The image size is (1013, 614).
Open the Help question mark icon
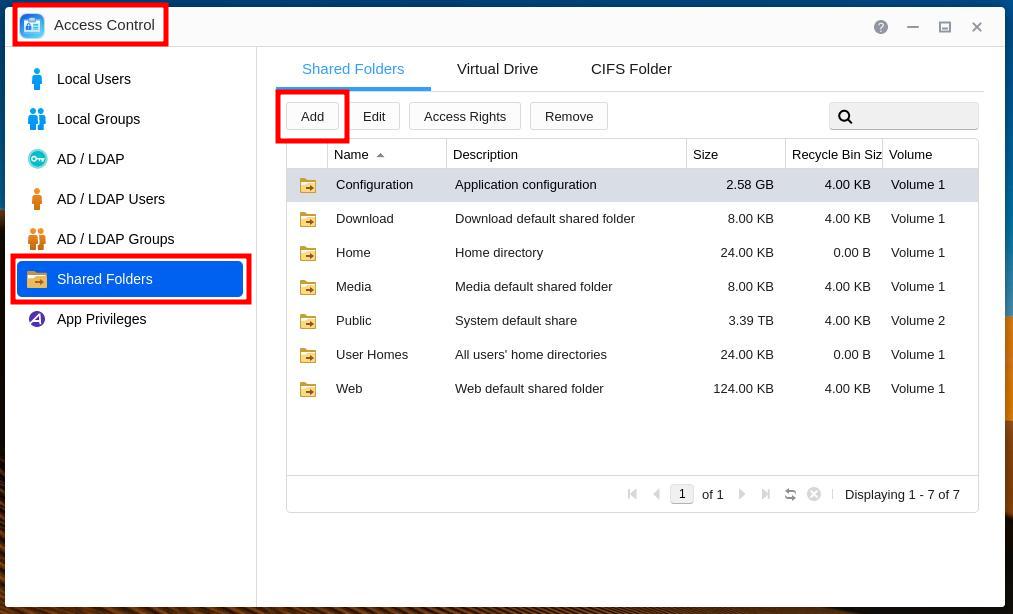click(x=880, y=27)
